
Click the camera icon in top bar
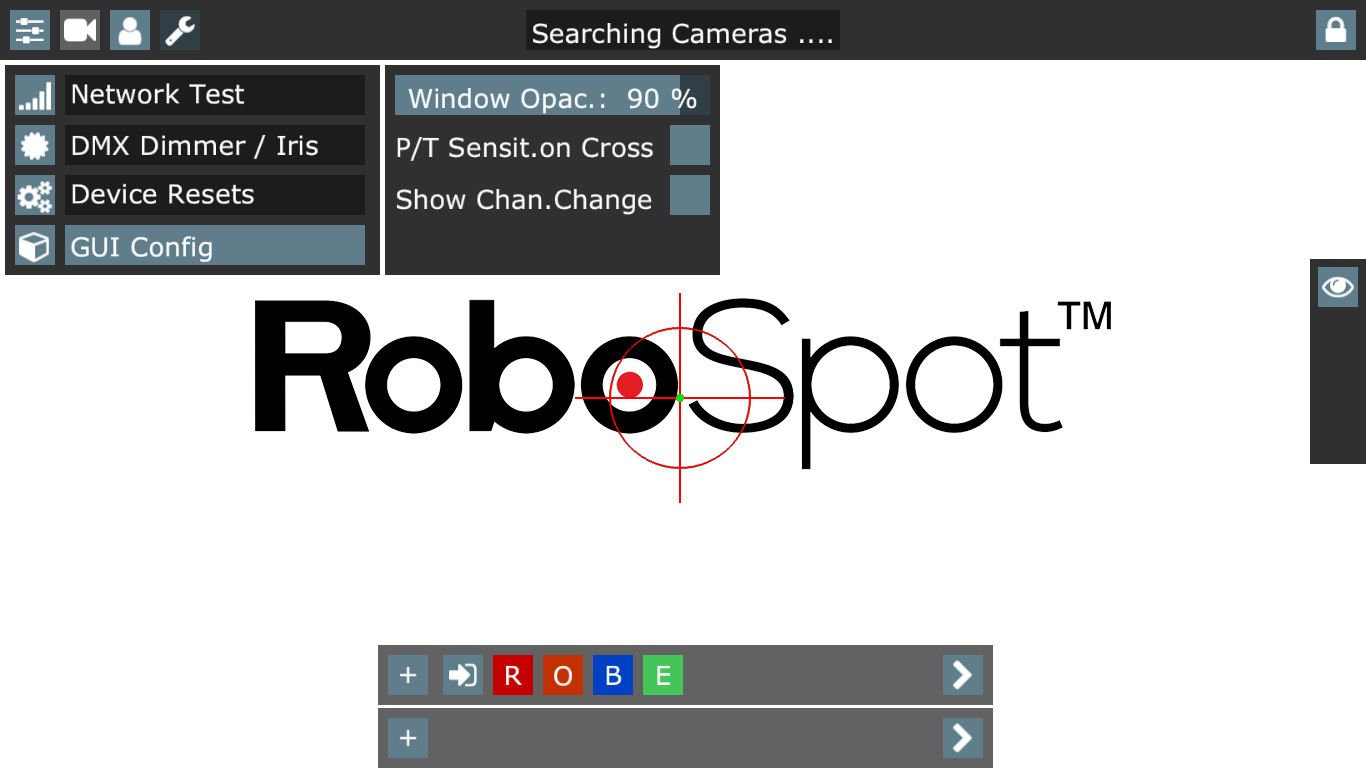(x=80, y=30)
